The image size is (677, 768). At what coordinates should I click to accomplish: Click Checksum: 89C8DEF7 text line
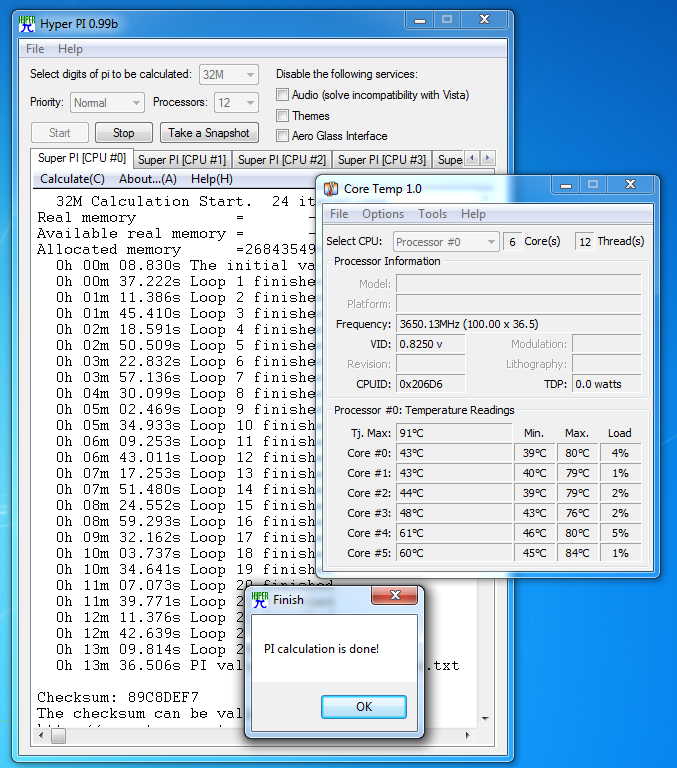pos(118,697)
